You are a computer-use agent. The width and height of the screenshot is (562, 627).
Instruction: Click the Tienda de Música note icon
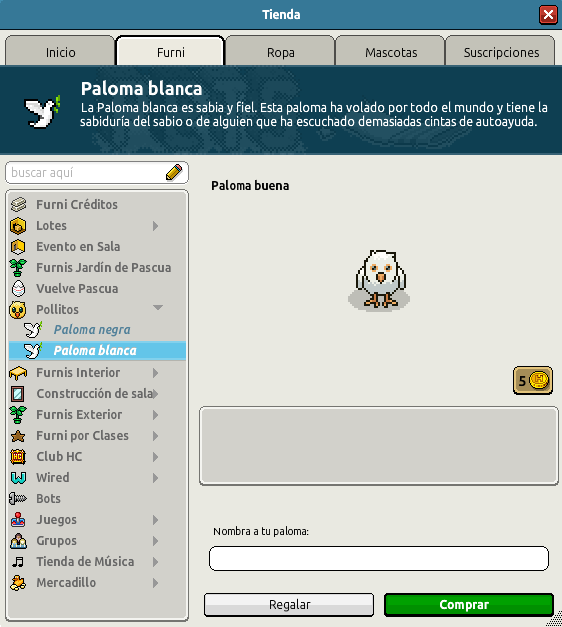18,562
